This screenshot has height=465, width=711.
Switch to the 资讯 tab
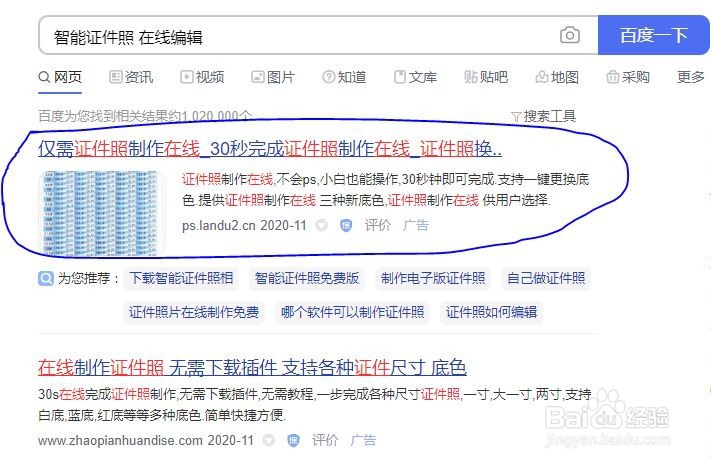[x=131, y=77]
